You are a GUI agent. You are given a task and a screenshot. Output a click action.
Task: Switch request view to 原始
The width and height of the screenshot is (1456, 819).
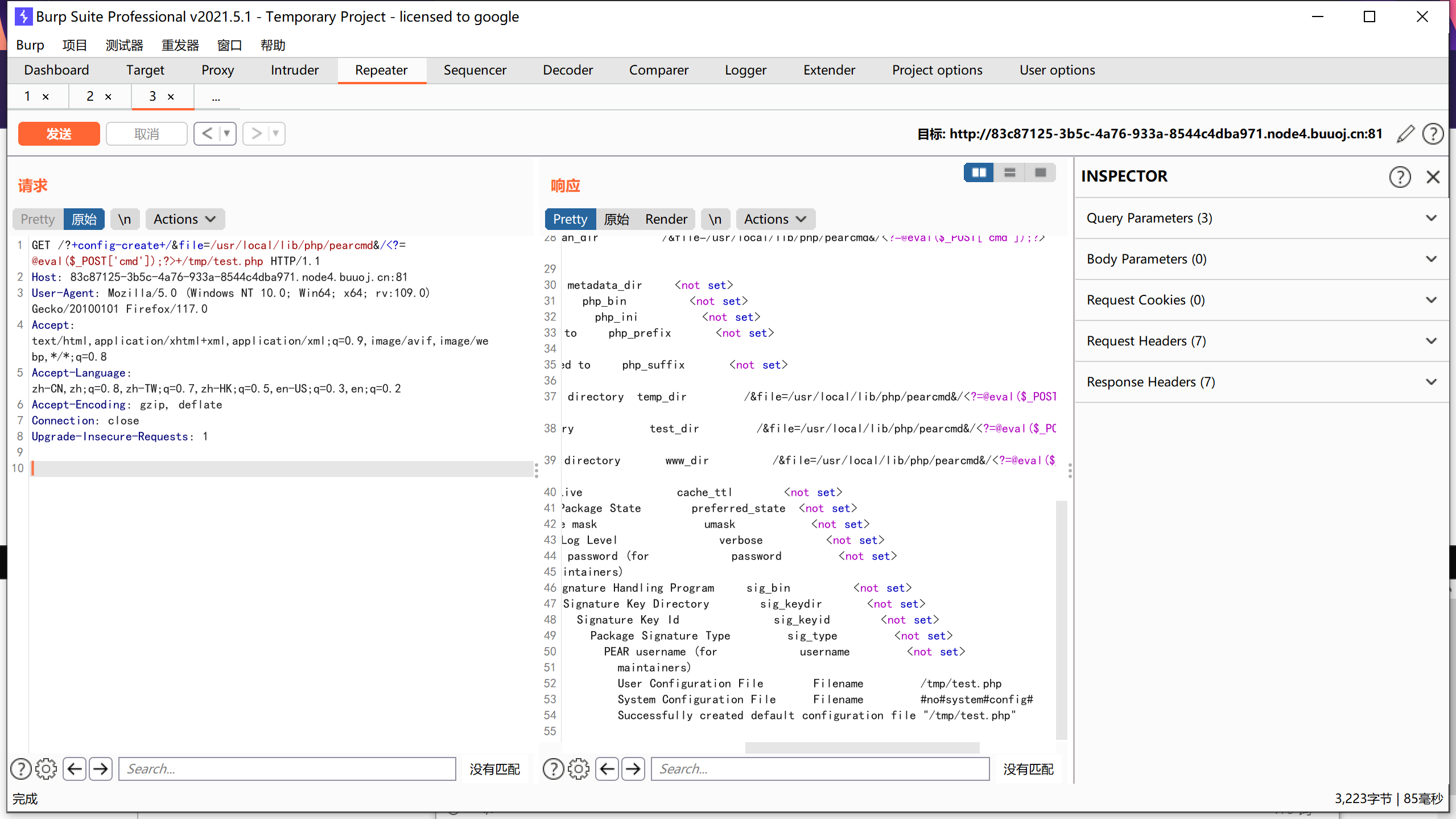coord(84,219)
